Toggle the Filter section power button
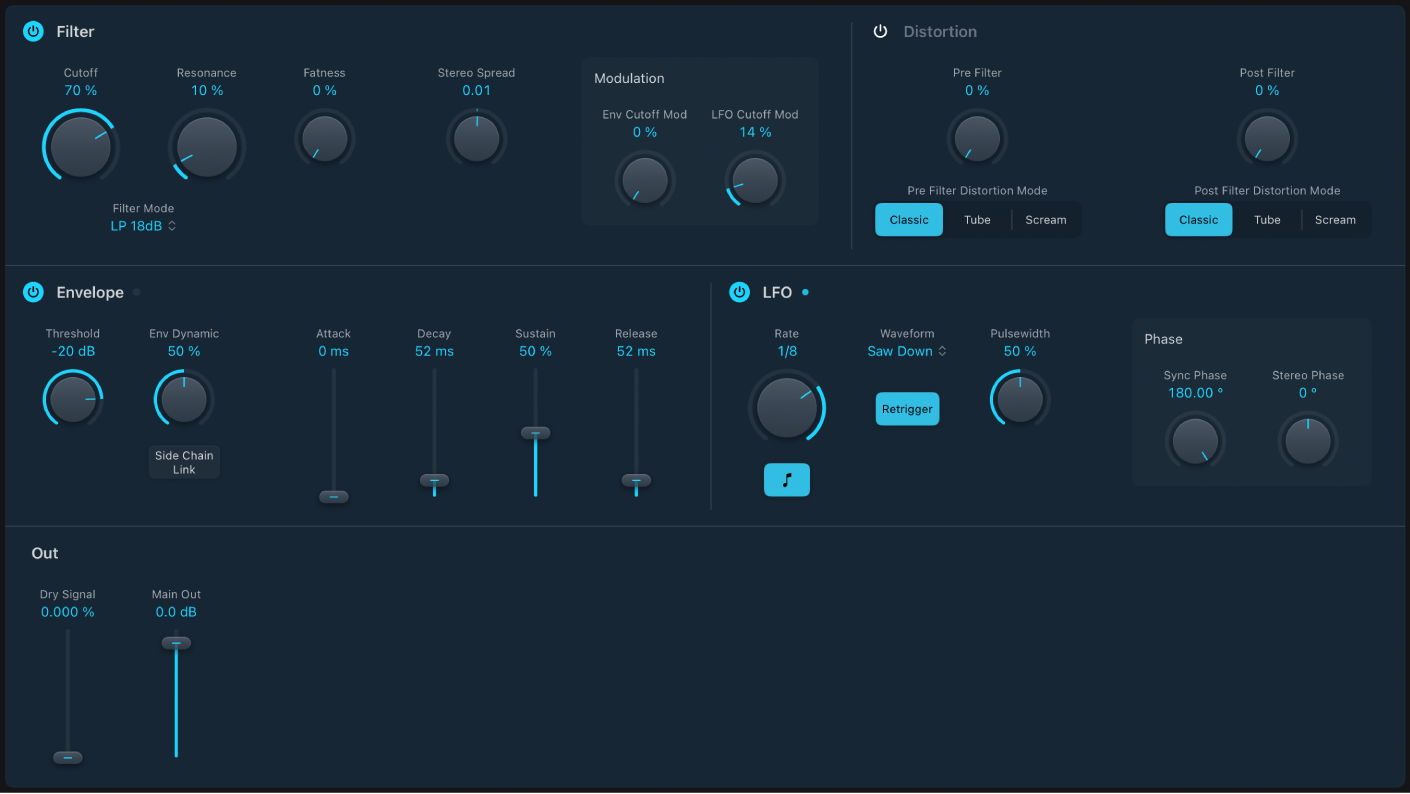The image size is (1410, 794). [33, 32]
